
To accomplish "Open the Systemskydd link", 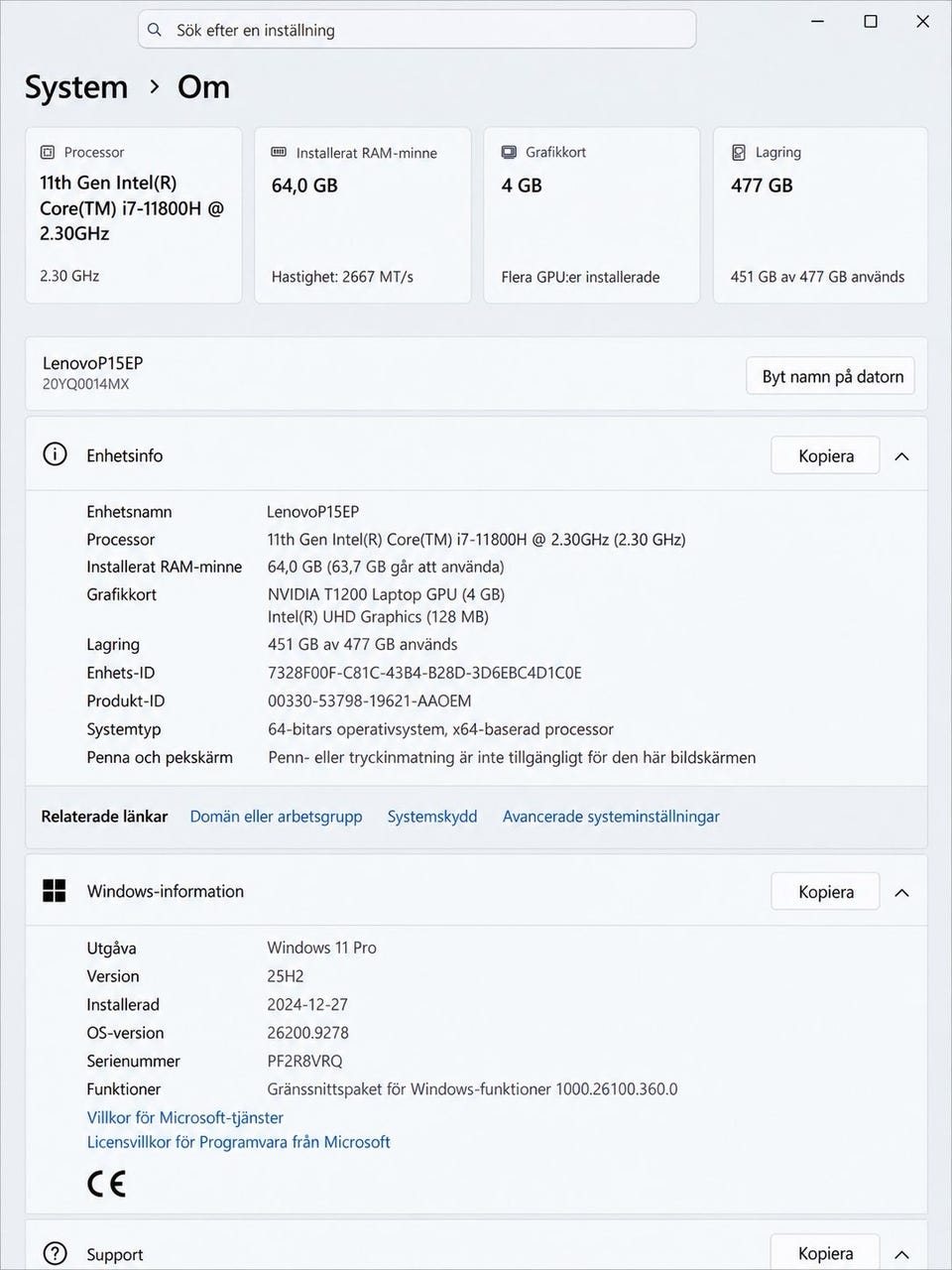I will tap(432, 817).
